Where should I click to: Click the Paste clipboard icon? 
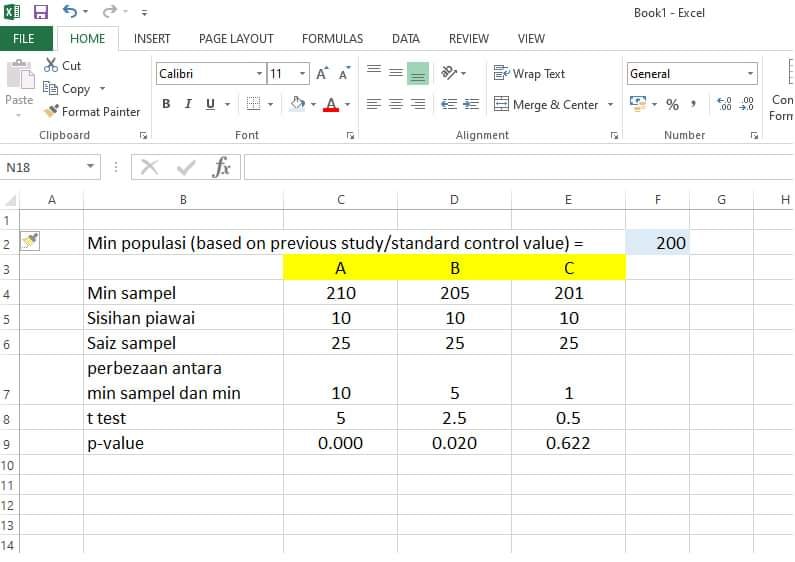tap(20, 74)
